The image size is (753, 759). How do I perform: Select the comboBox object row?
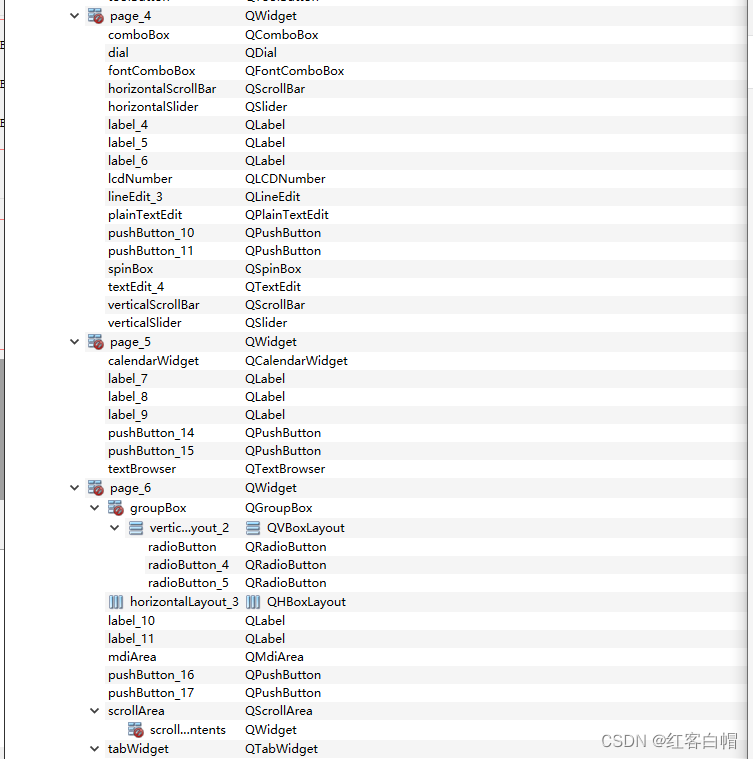tap(139, 35)
